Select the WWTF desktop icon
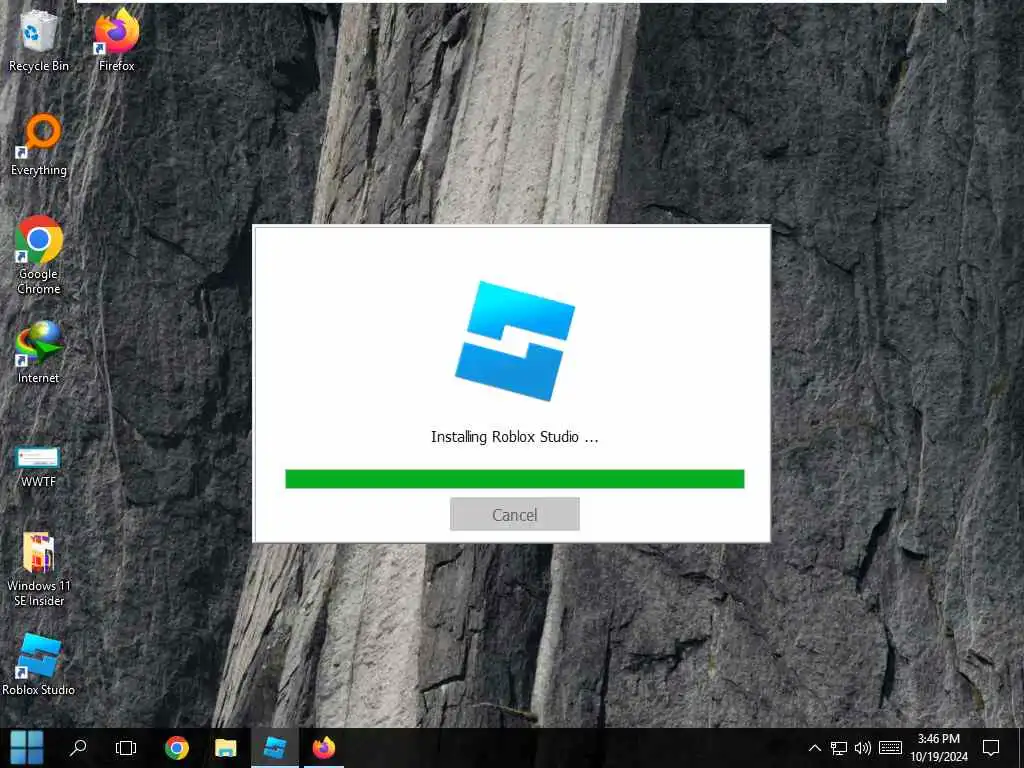Screen dimensions: 1024x768 pyautogui.click(x=38, y=468)
